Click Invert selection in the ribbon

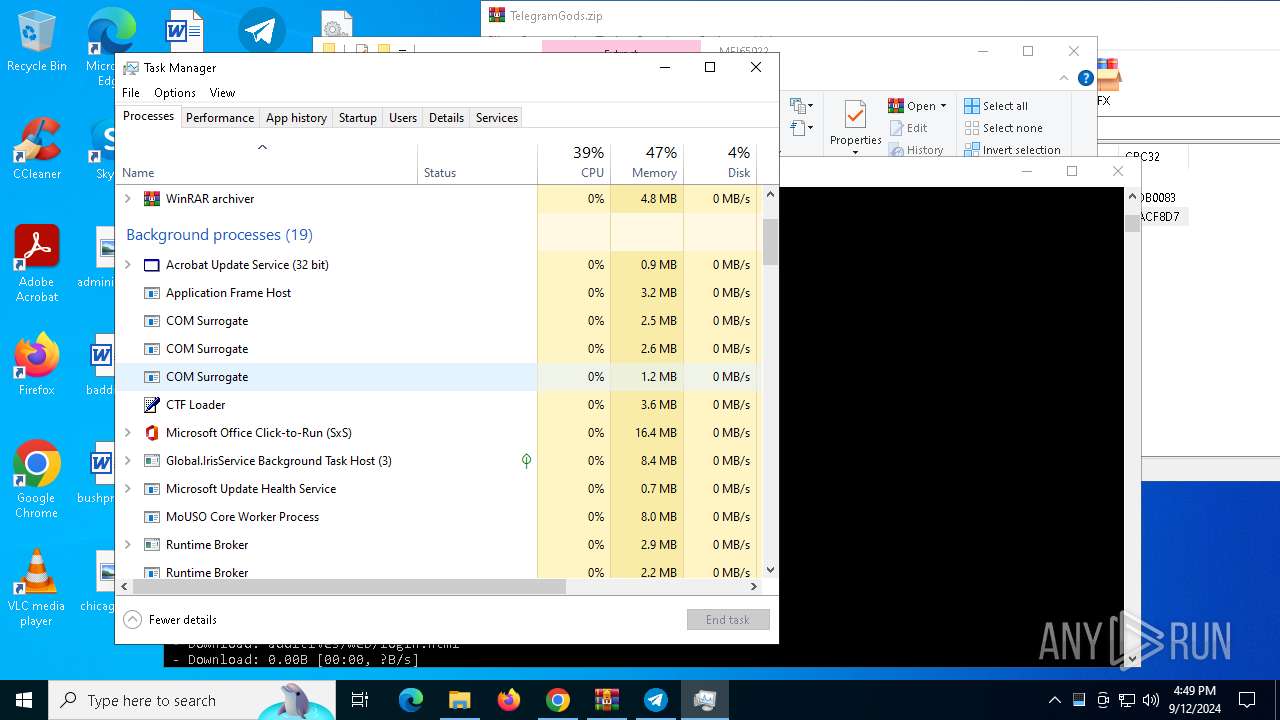(1012, 150)
